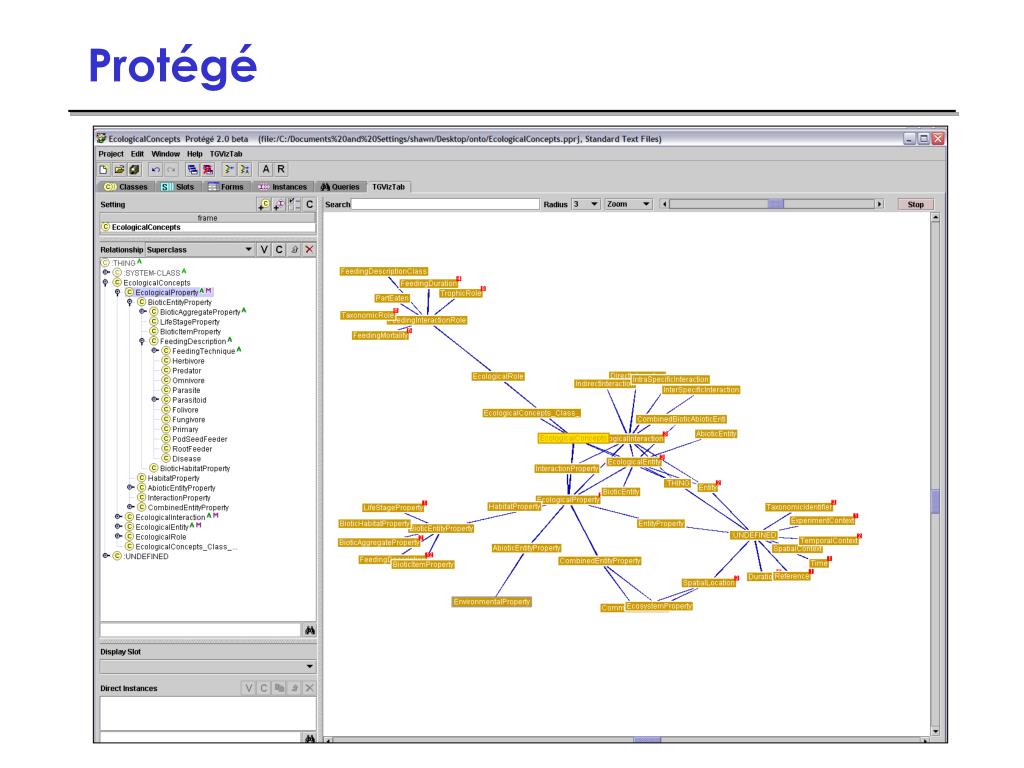Screen dimensions: 1024x768
Task: Click the A toolbar button
Action: 266,170
